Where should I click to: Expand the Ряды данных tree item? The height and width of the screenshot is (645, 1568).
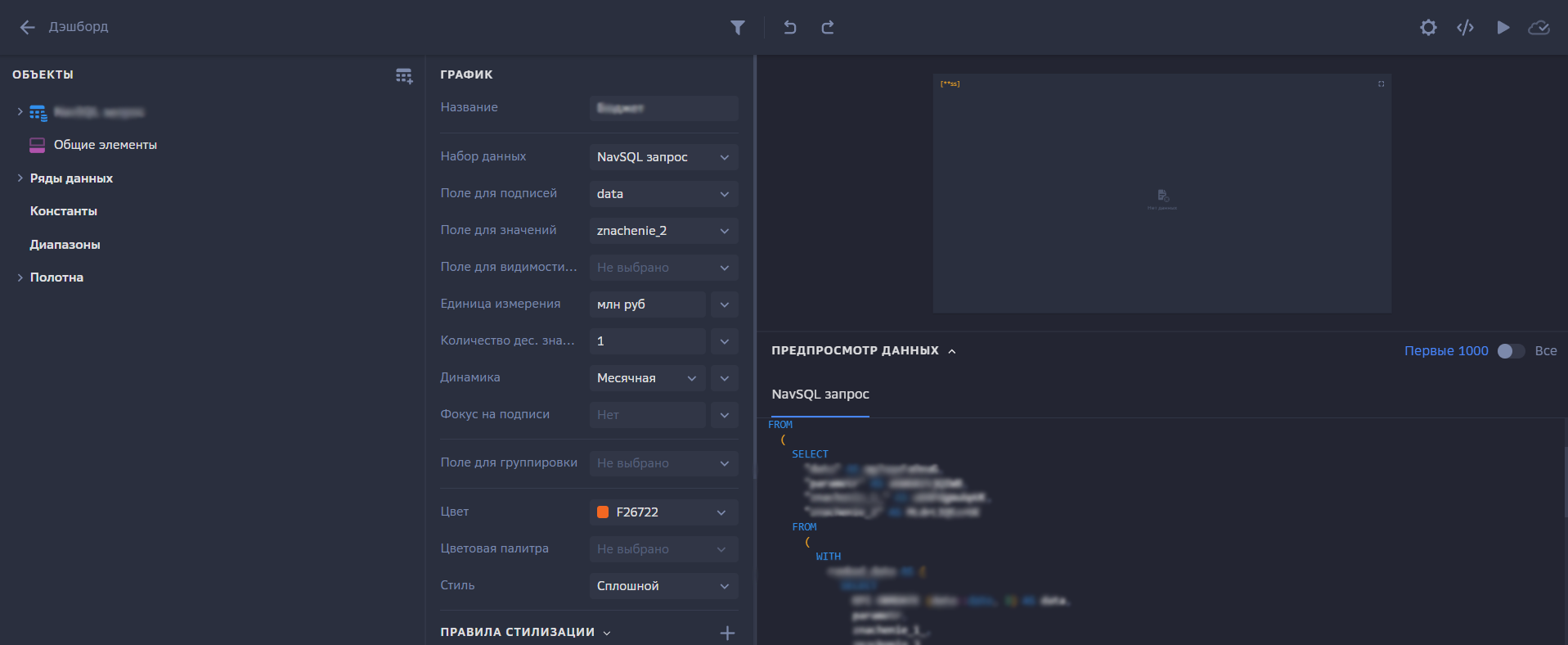pos(20,178)
